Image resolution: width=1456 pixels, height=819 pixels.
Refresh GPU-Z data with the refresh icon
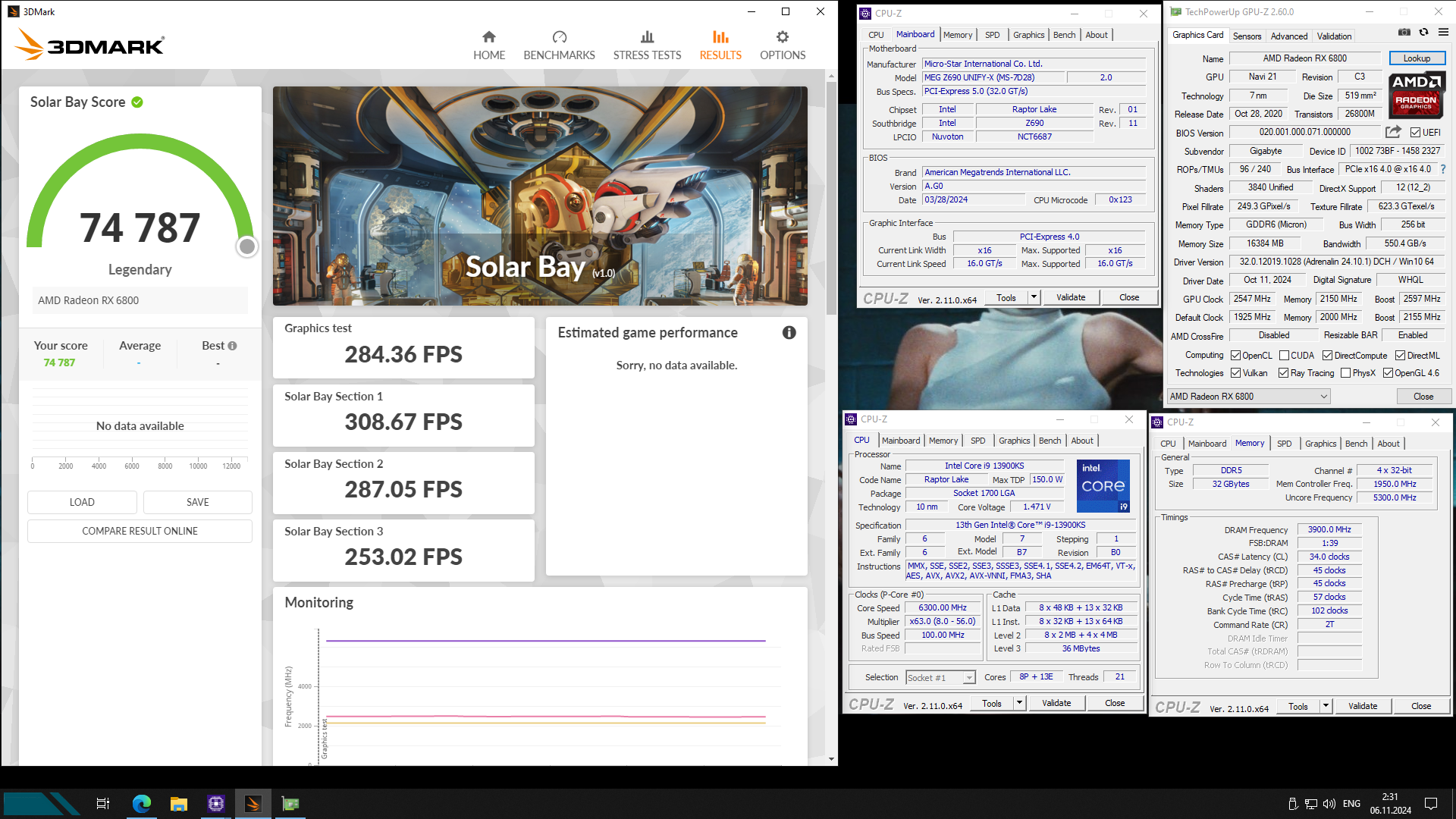click(x=1423, y=33)
